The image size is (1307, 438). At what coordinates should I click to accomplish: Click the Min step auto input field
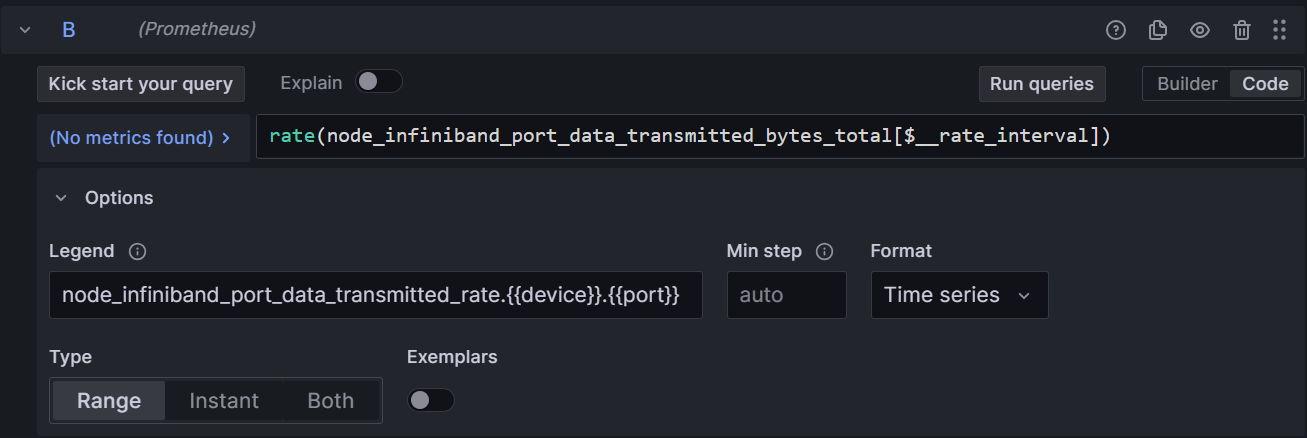coord(786,295)
